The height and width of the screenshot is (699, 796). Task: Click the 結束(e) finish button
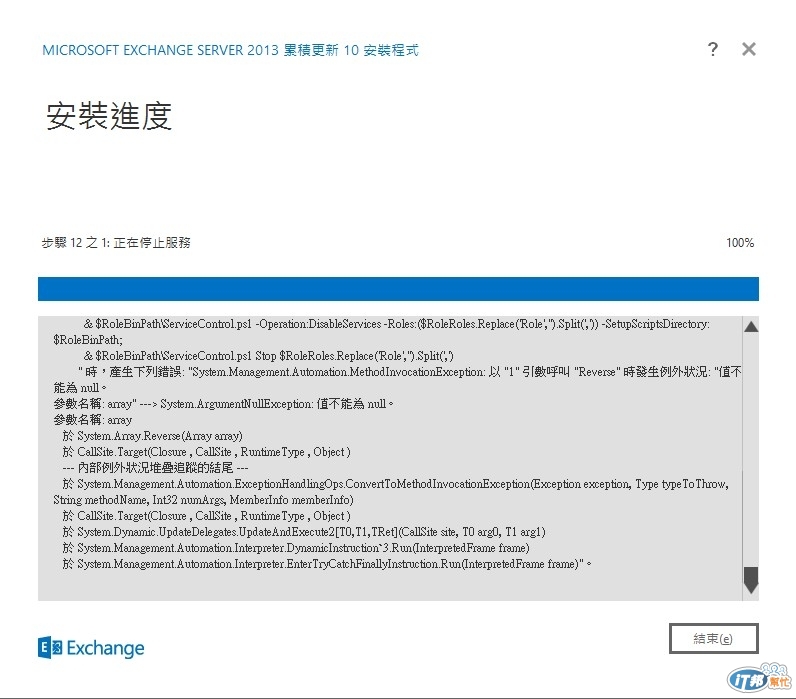(713, 638)
